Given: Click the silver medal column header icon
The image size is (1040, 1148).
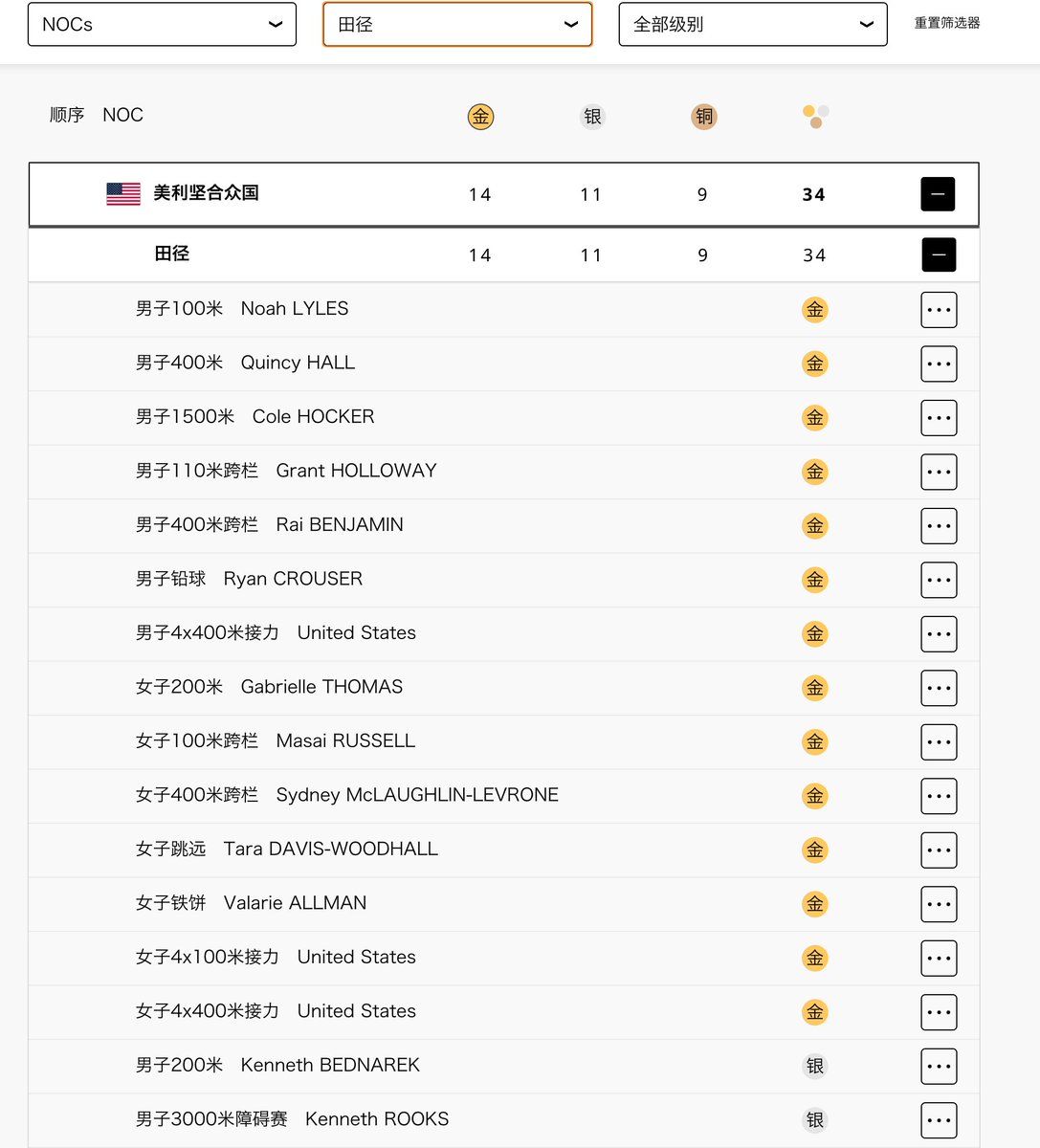Looking at the screenshot, I should 593,117.
